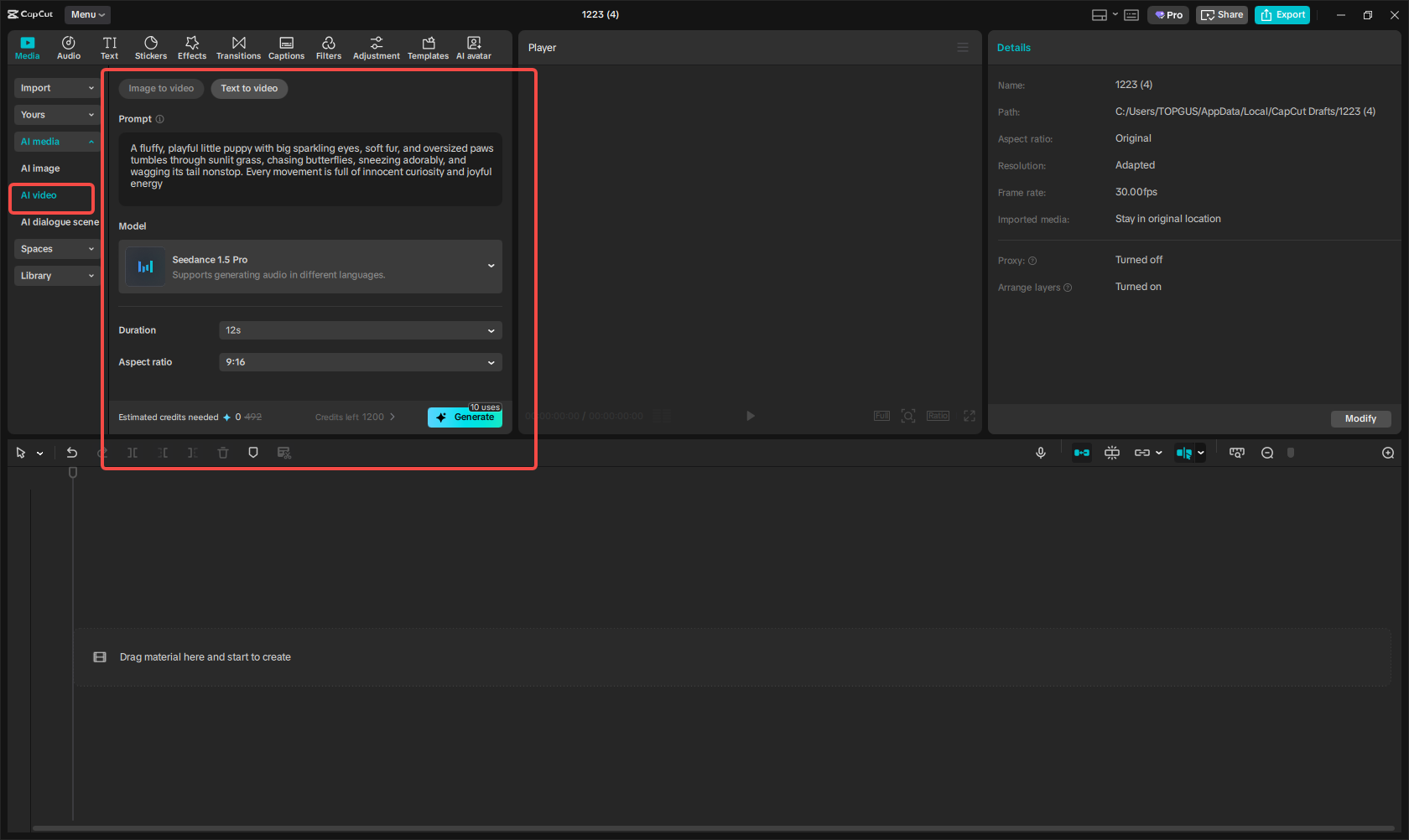This screenshot has width=1409, height=840.
Task: Click the microphone to record a voiceover
Action: [x=1040, y=452]
